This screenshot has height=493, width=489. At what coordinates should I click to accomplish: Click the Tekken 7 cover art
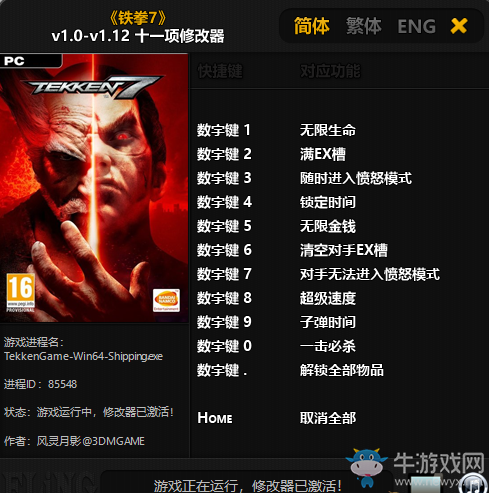point(94,188)
